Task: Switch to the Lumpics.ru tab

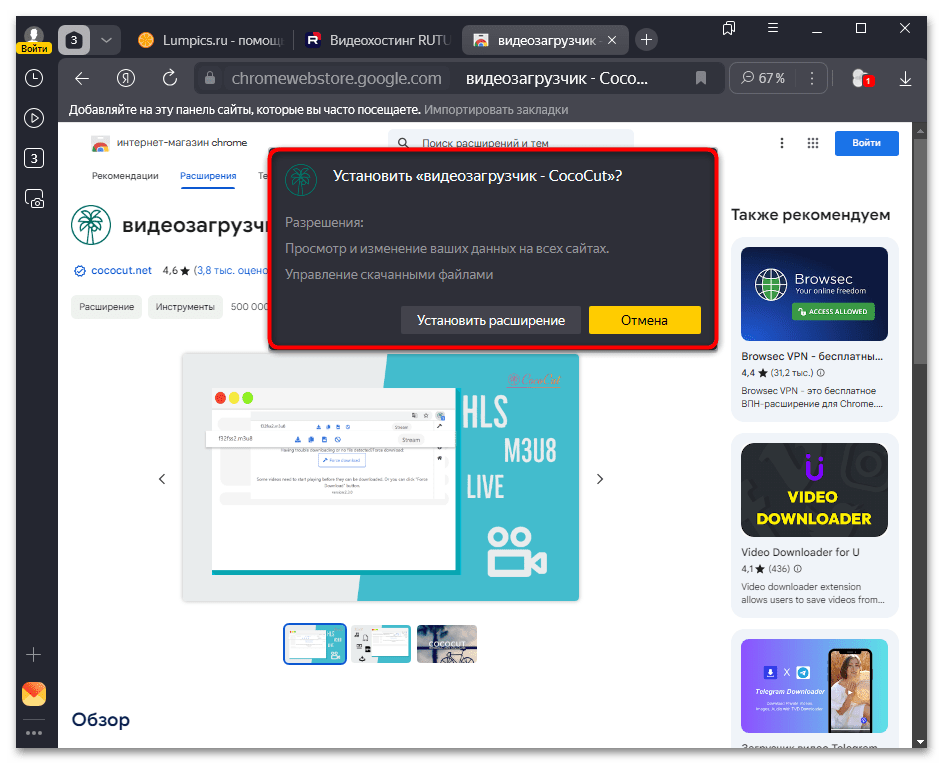Action: click(x=211, y=40)
